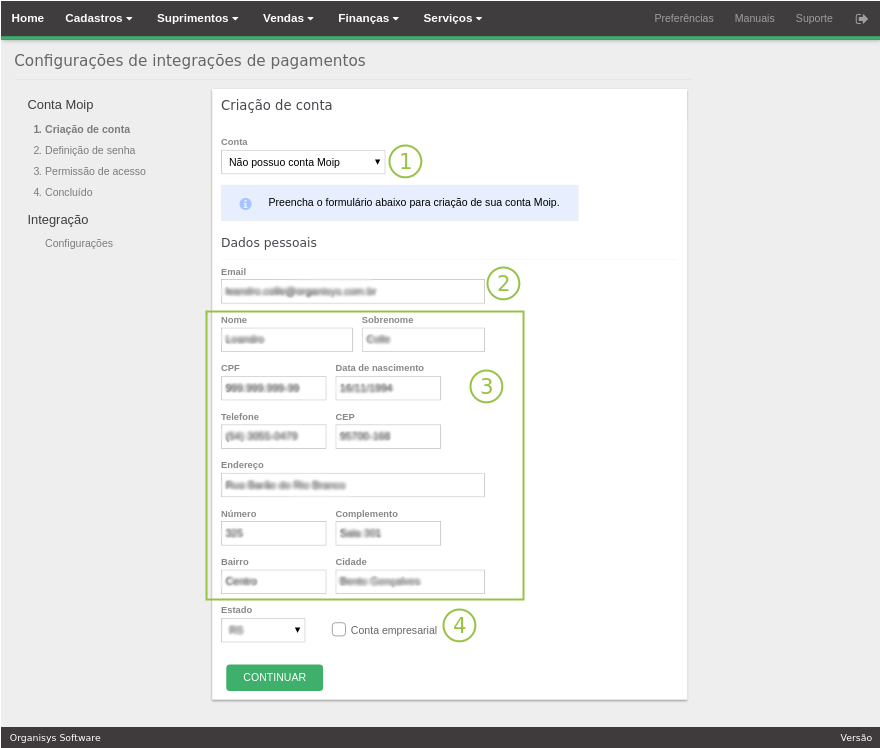Click the Nome input field
Screen dimensions: 880x748
pyautogui.click(x=286, y=339)
